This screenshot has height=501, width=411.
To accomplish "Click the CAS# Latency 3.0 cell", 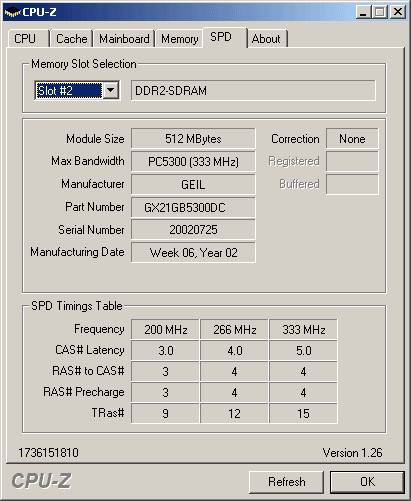I will 165,351.
